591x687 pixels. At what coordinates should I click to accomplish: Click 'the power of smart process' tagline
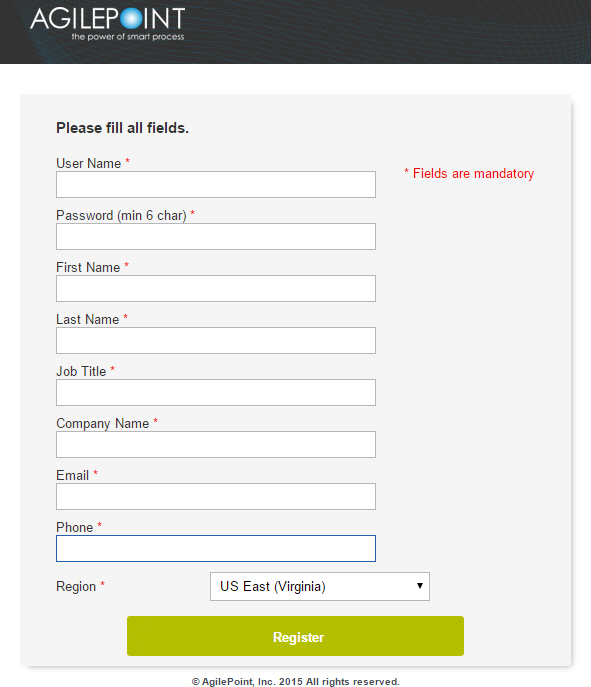128,37
